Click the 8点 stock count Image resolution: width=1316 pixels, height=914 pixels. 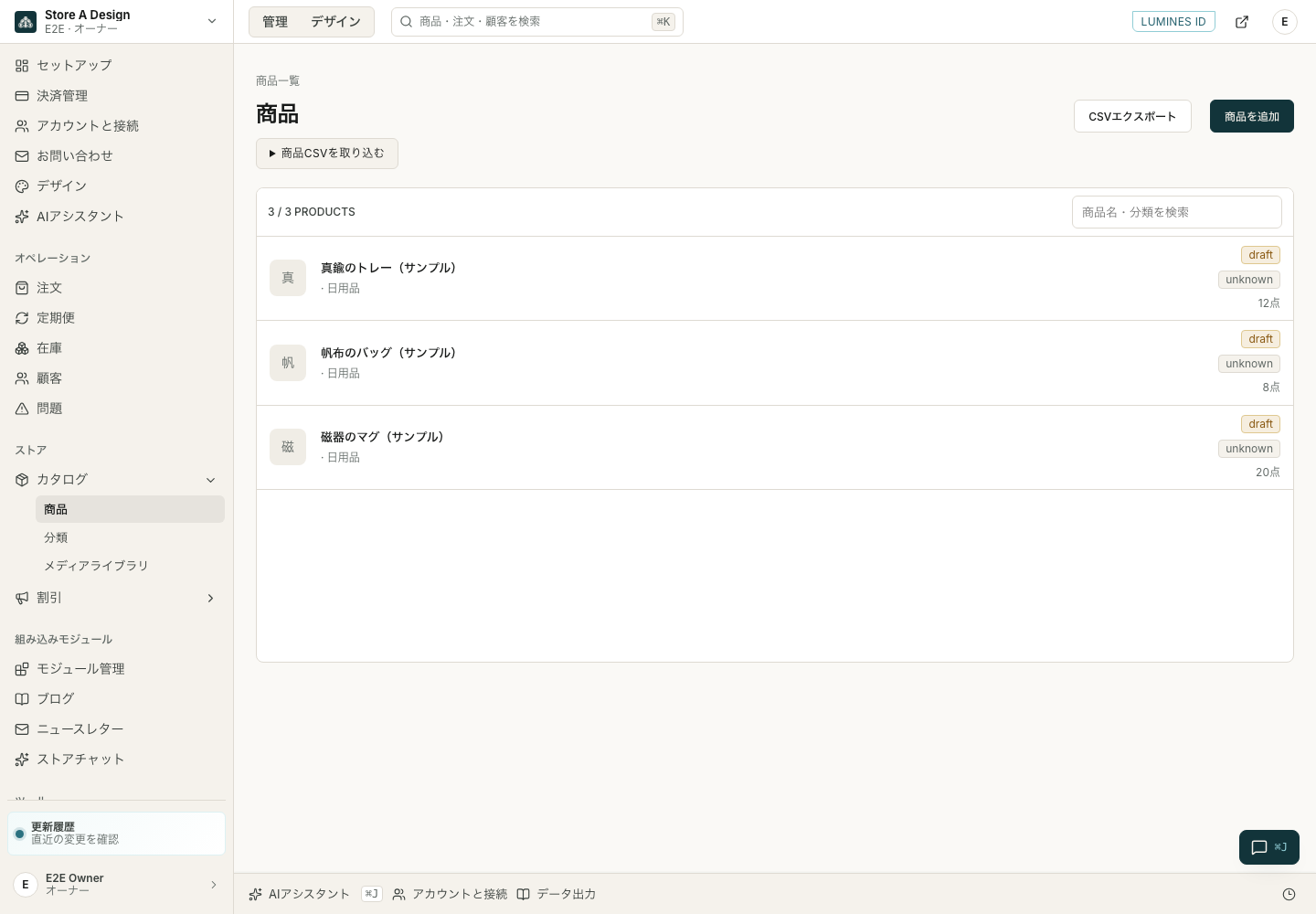1271,388
